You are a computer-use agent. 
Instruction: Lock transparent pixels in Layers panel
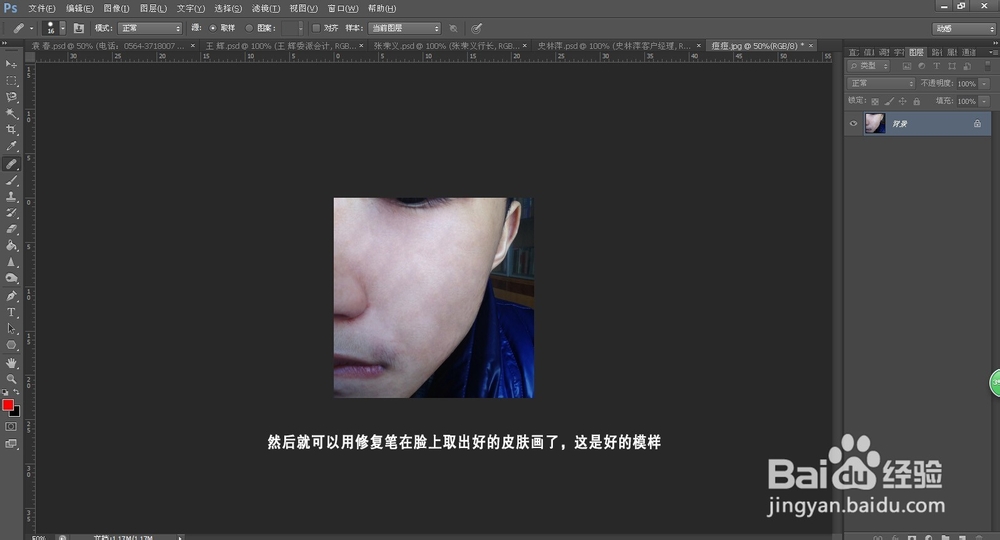coord(875,101)
